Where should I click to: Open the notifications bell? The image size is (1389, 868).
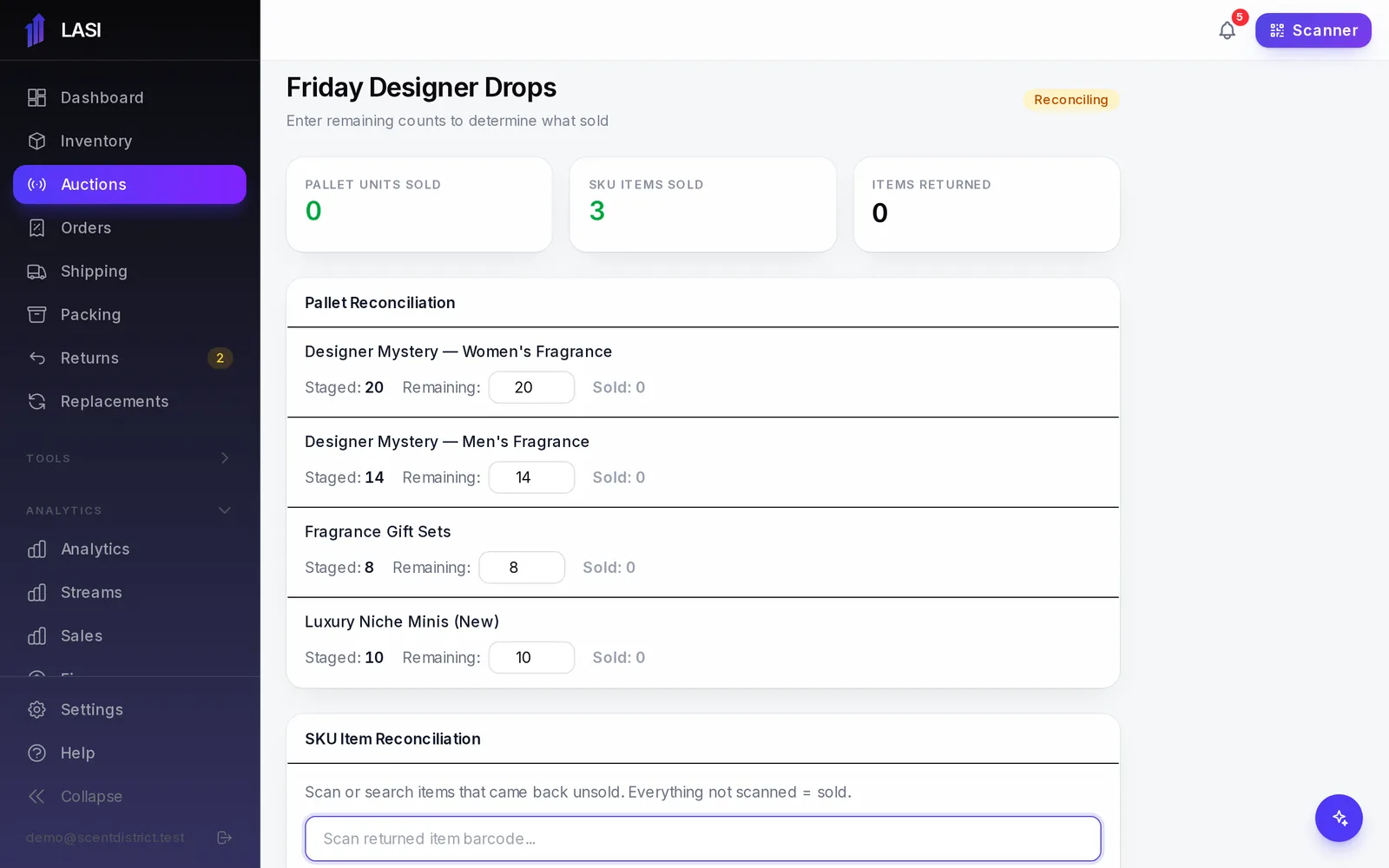[1227, 30]
